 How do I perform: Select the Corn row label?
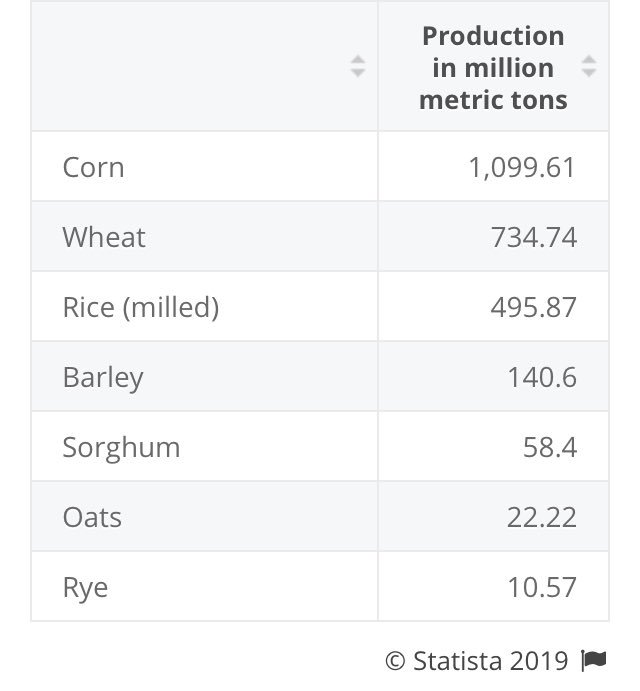pyautogui.click(x=94, y=167)
